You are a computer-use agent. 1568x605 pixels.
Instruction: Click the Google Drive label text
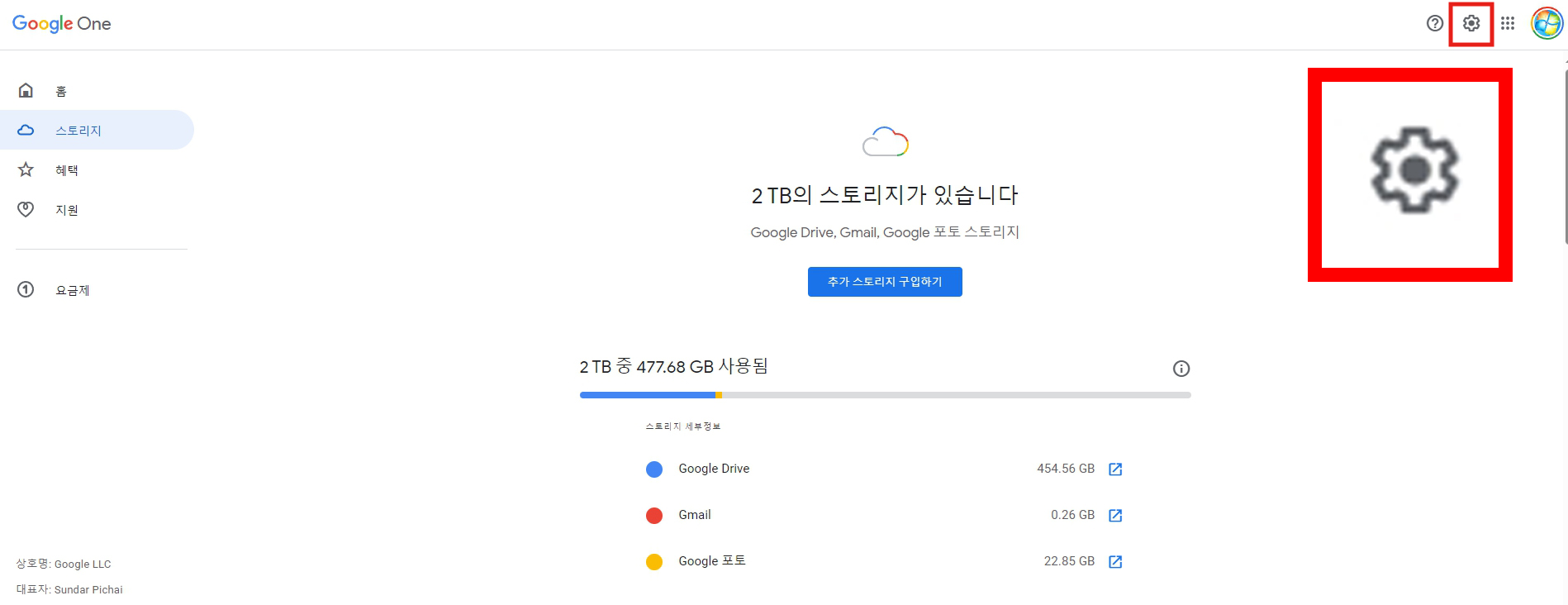coord(714,469)
